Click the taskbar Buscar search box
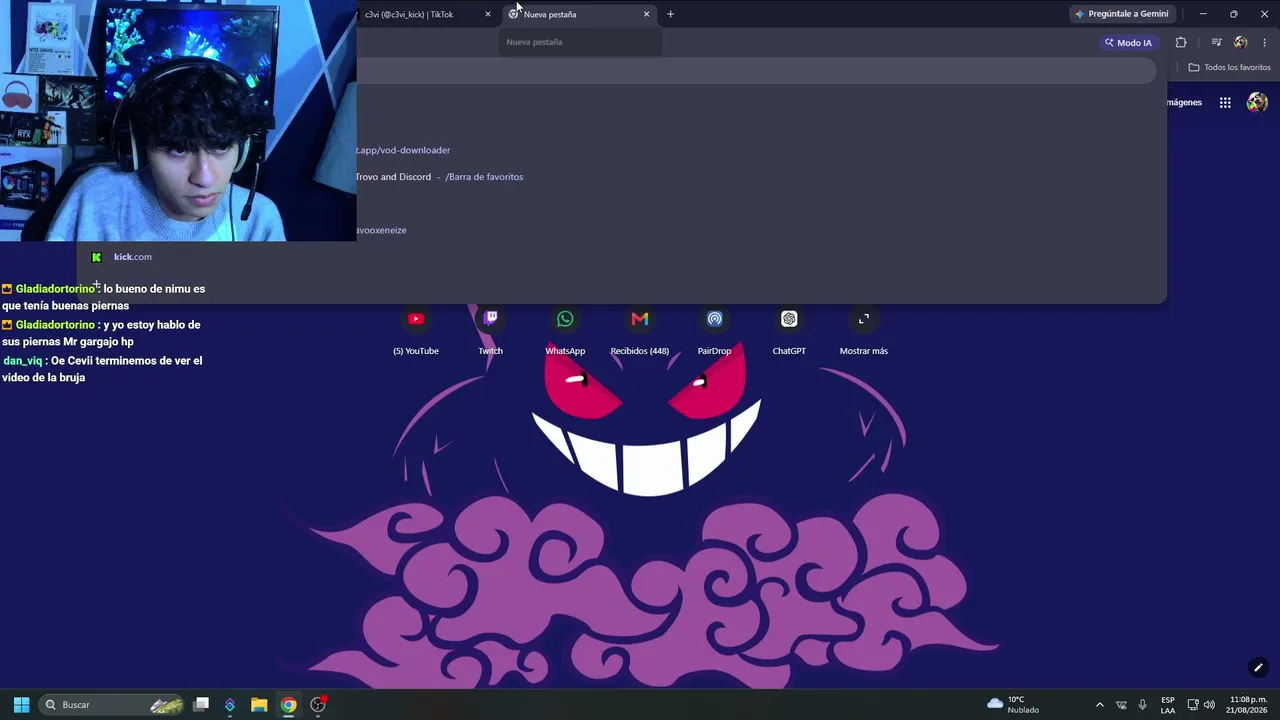 pyautogui.click(x=112, y=705)
